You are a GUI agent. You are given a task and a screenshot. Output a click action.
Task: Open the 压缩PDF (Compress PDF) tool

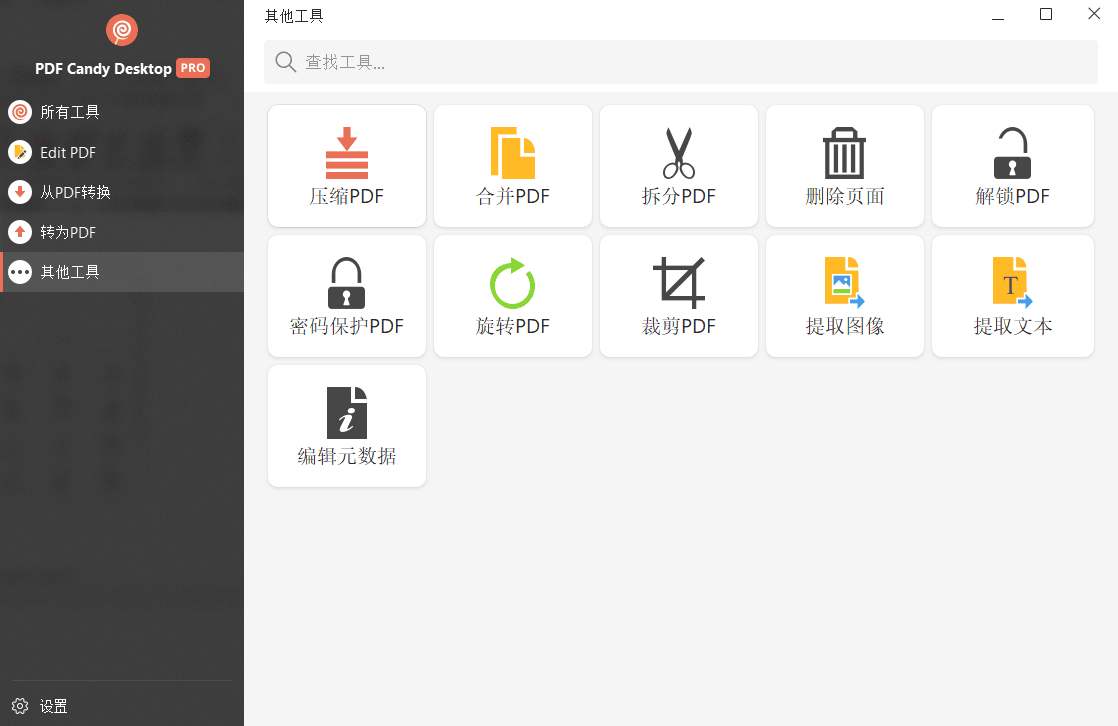346,165
